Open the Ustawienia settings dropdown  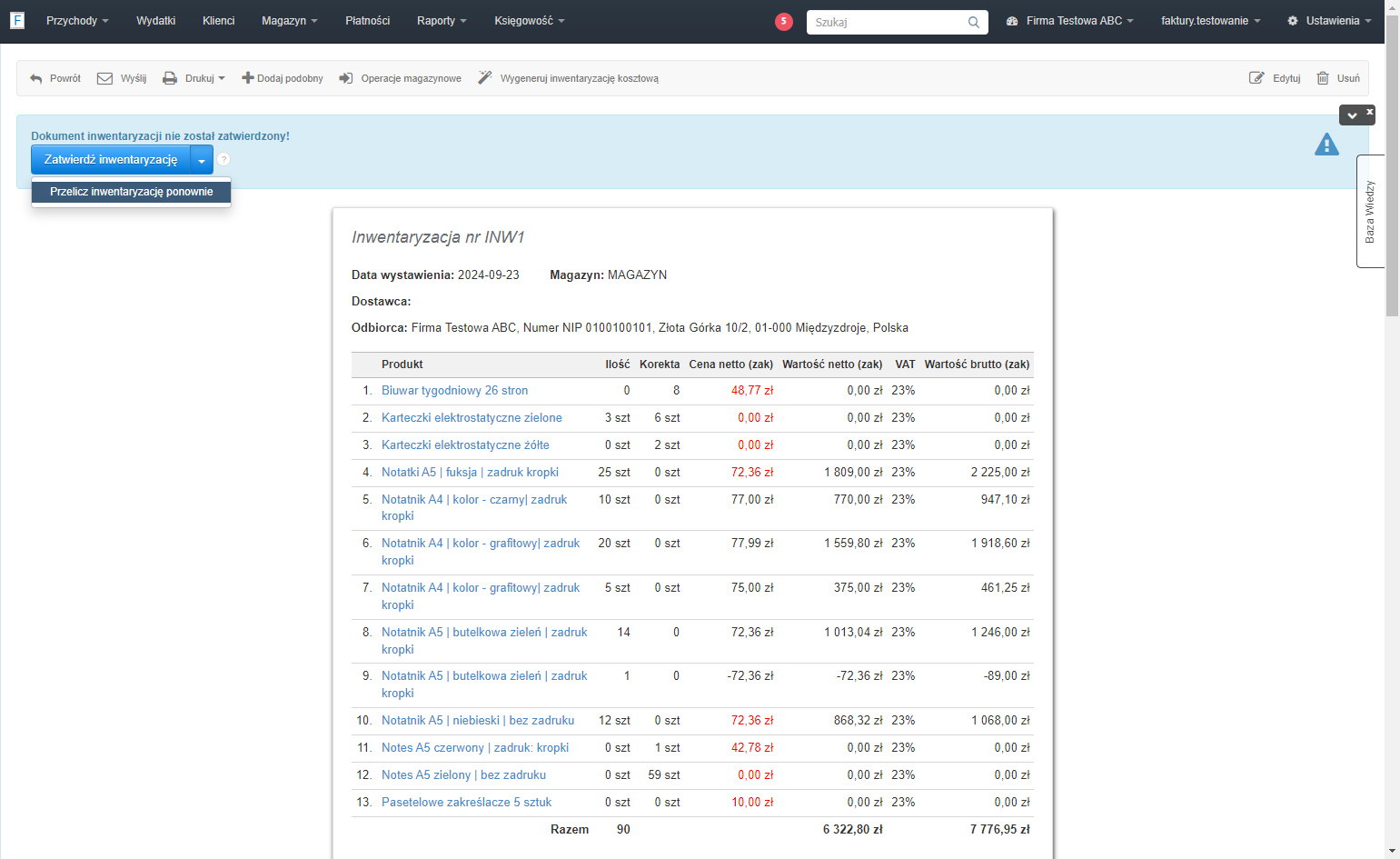(x=1329, y=21)
